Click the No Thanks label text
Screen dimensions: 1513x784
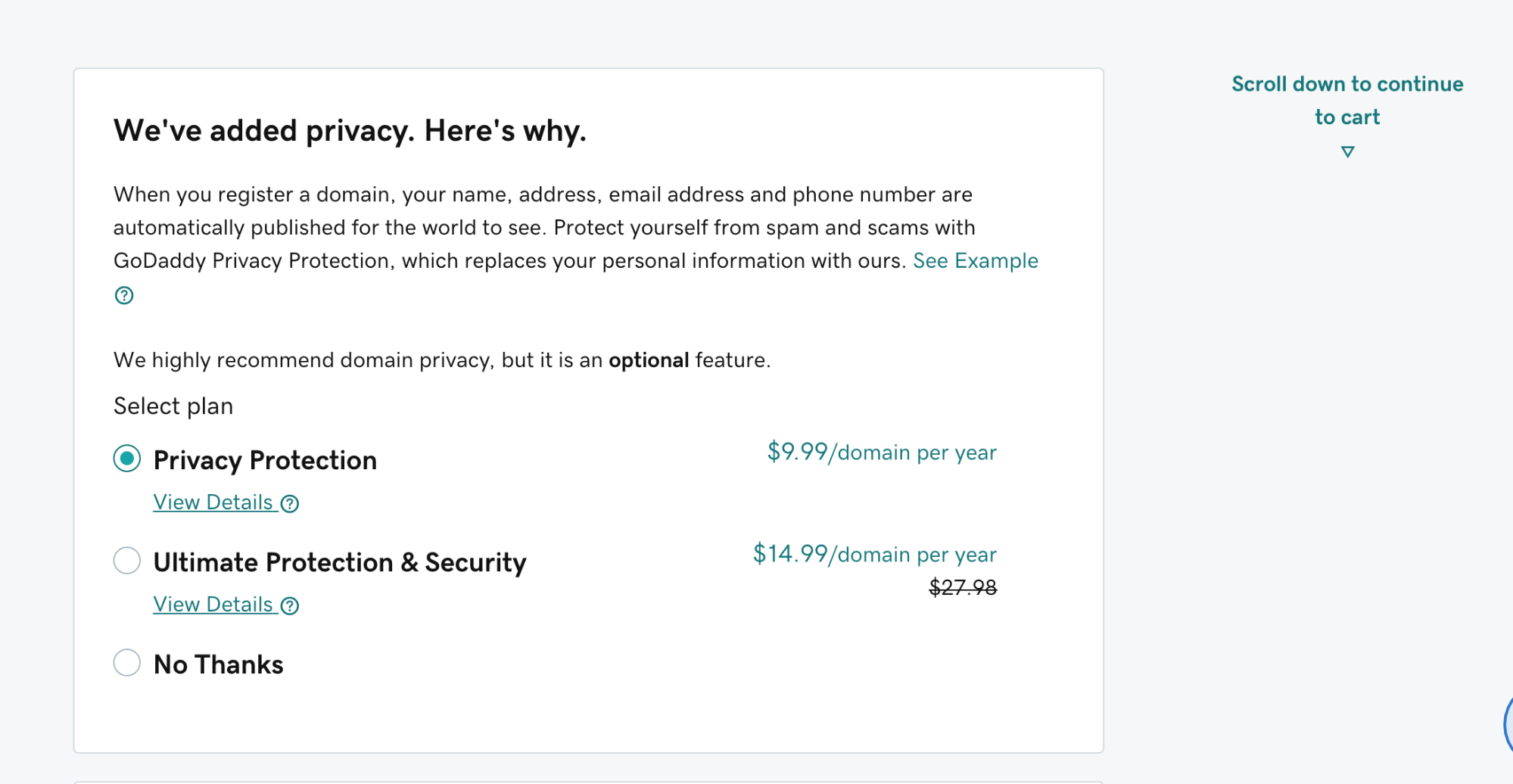[x=217, y=664]
